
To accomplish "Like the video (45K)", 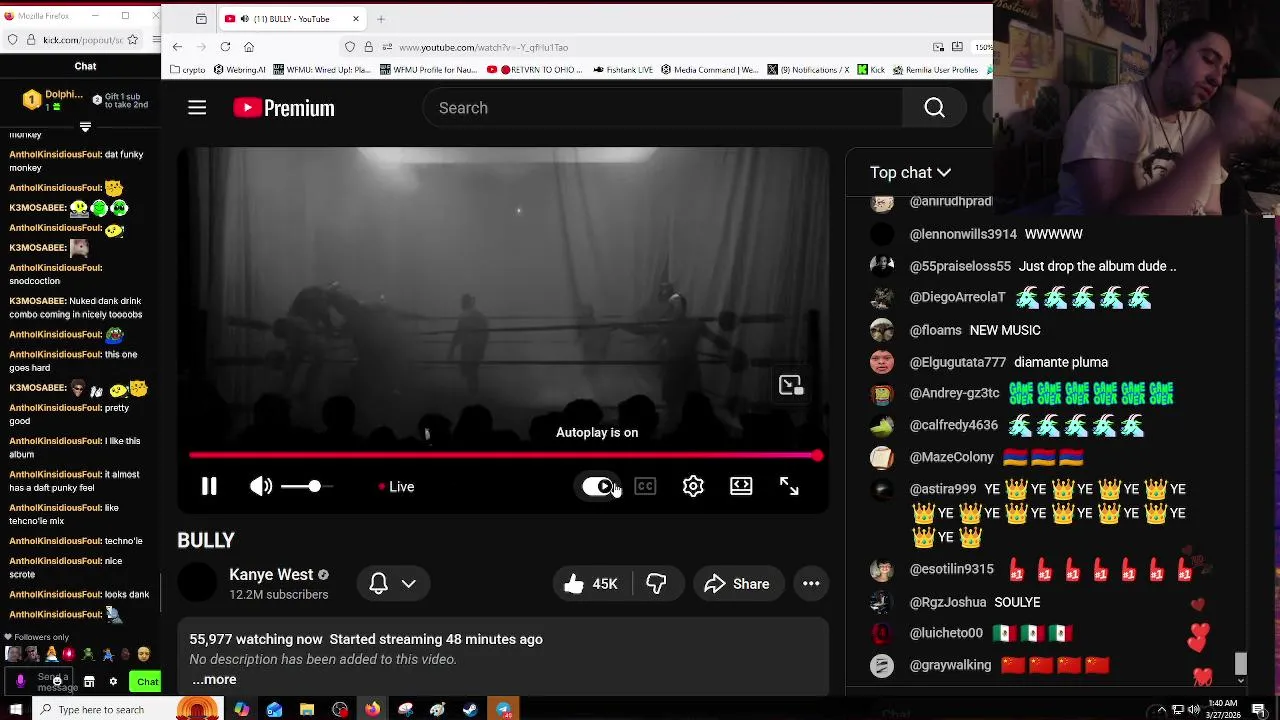I will pyautogui.click(x=592, y=584).
